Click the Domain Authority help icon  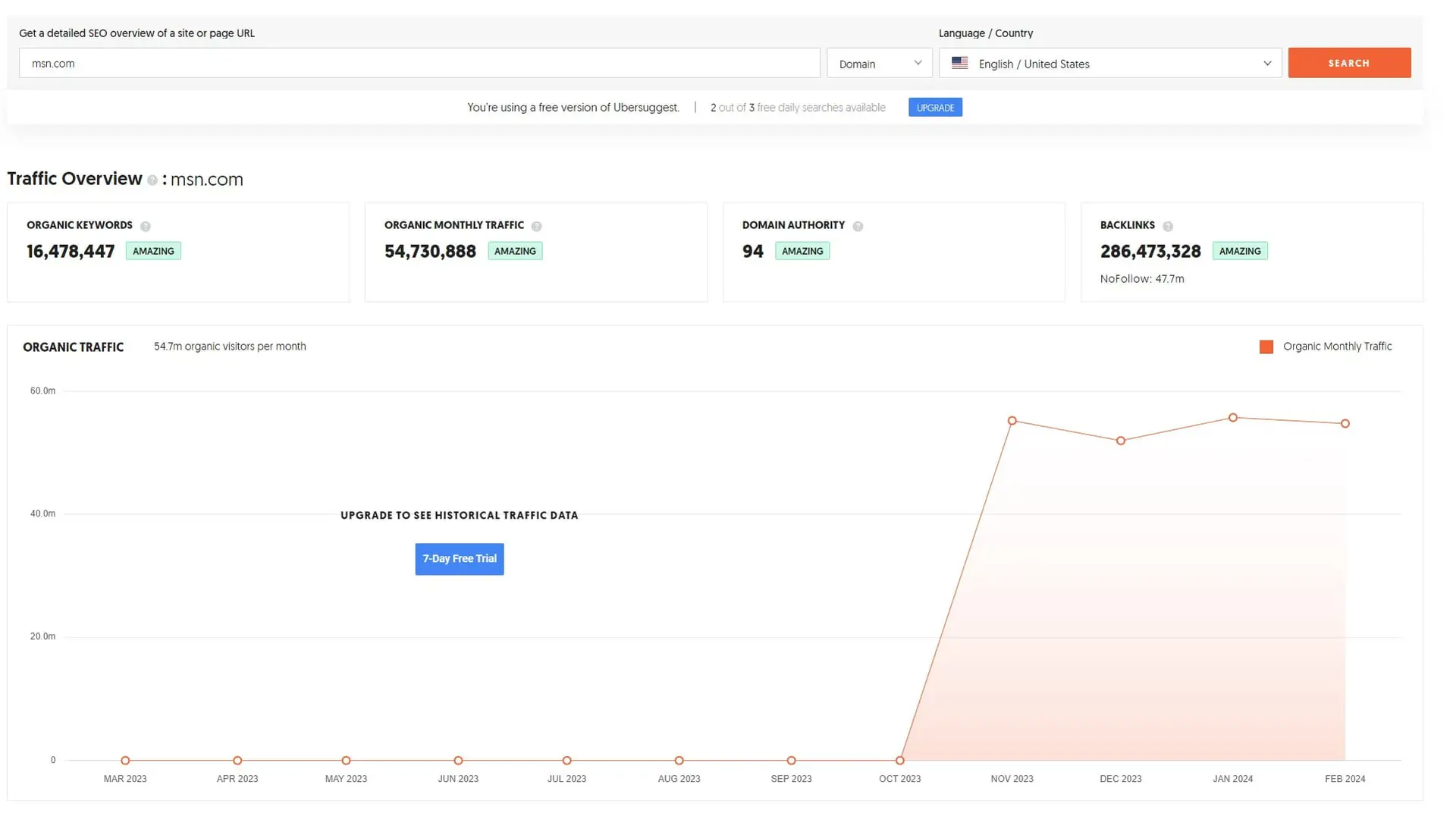pos(858,226)
